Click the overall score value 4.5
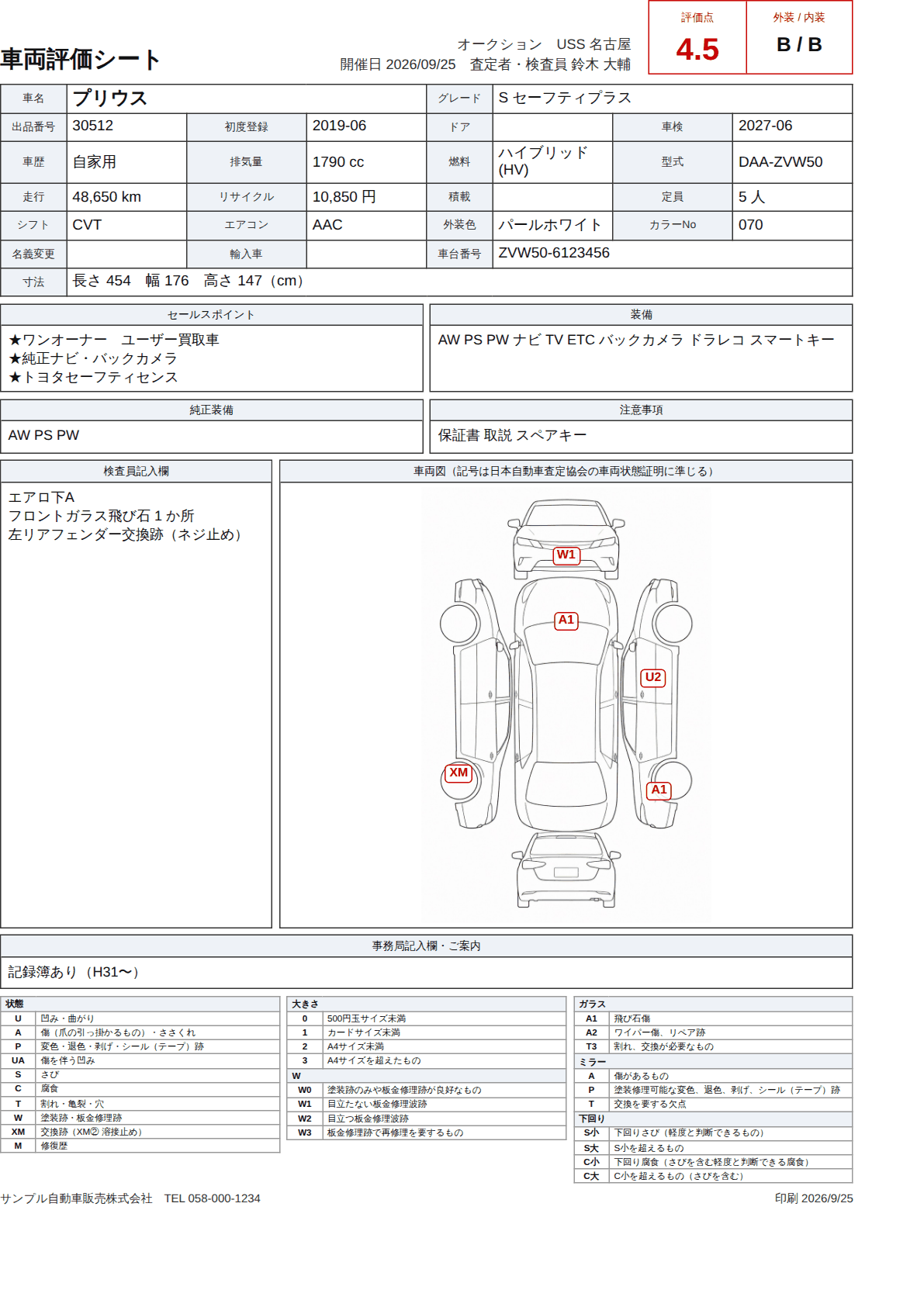Viewport: 924px width, 1307px height. point(697,50)
